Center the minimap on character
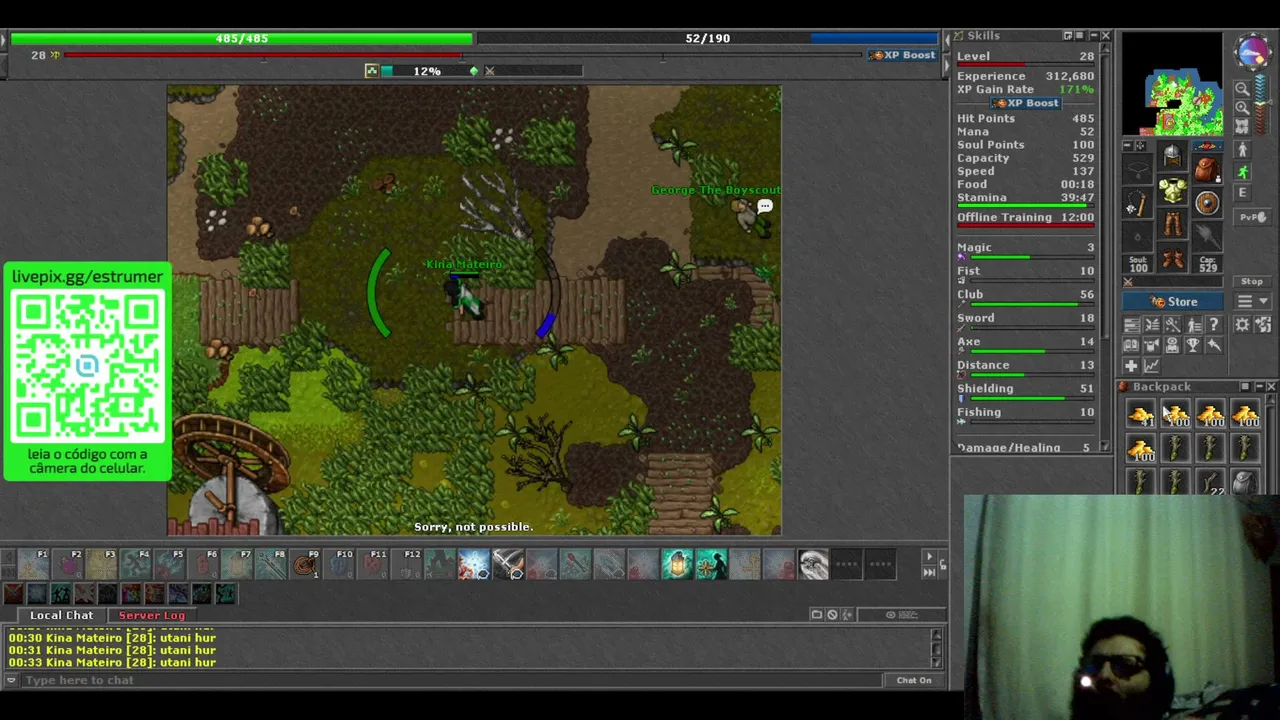Screen dimensions: 1280x720 point(1242,126)
